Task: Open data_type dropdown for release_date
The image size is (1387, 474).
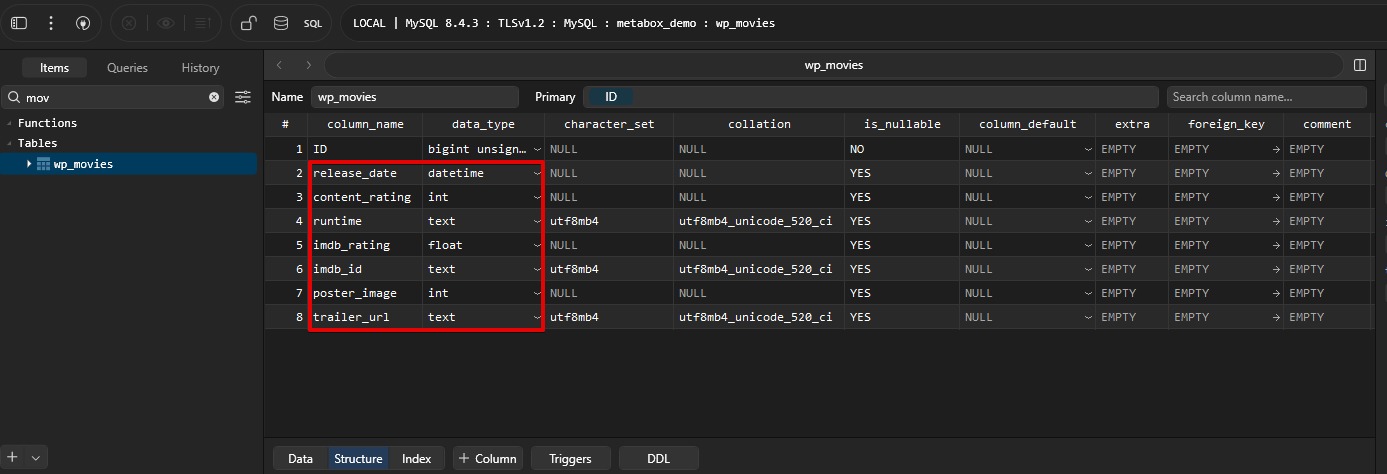Action: click(537, 173)
